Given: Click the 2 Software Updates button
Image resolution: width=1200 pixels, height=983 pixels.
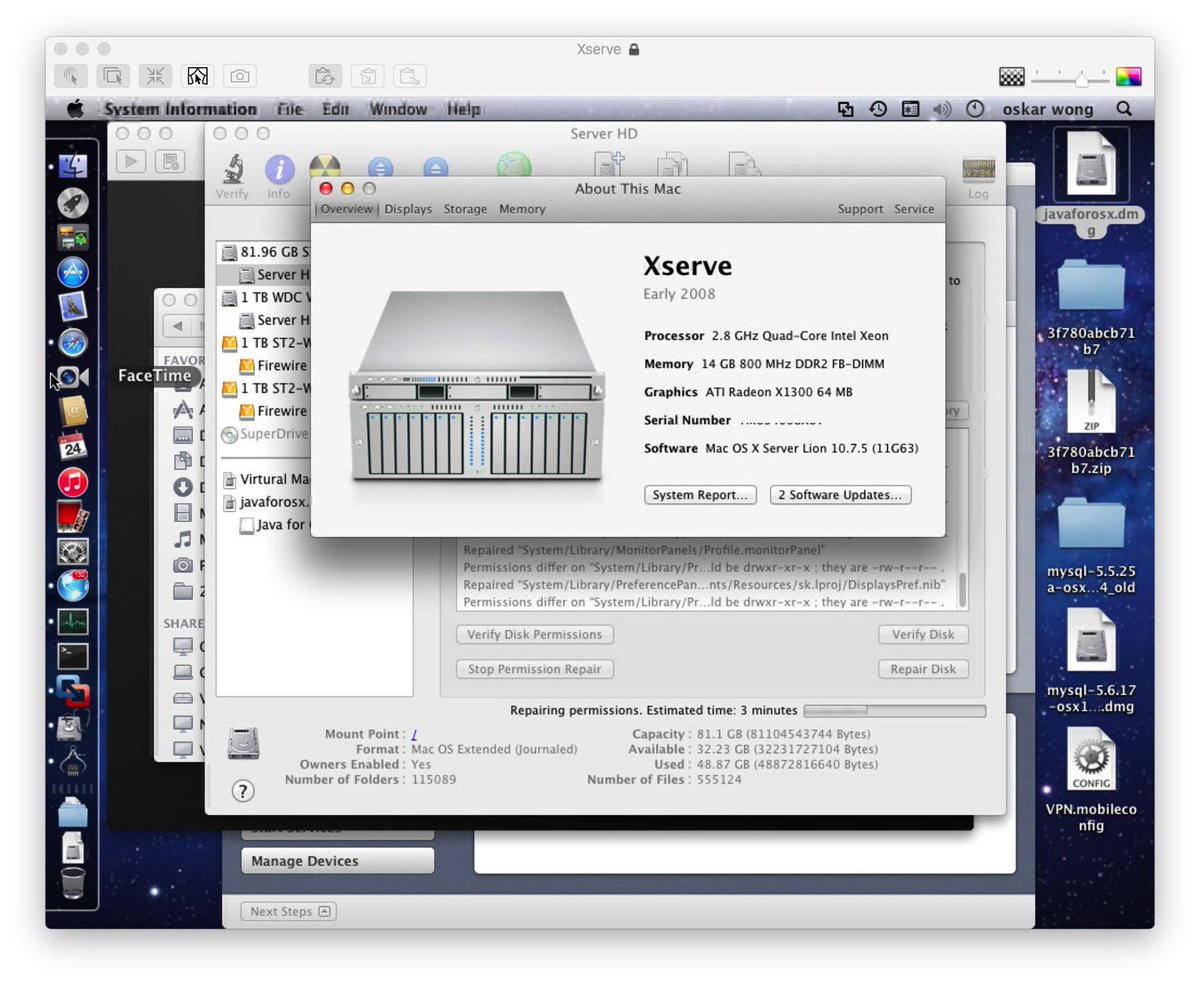Looking at the screenshot, I should [x=840, y=495].
